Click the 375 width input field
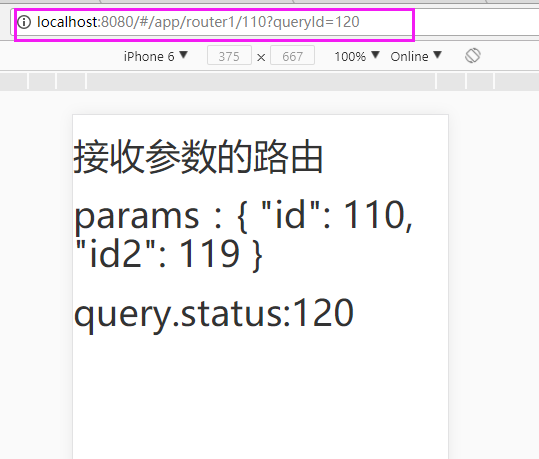 pyautogui.click(x=229, y=55)
